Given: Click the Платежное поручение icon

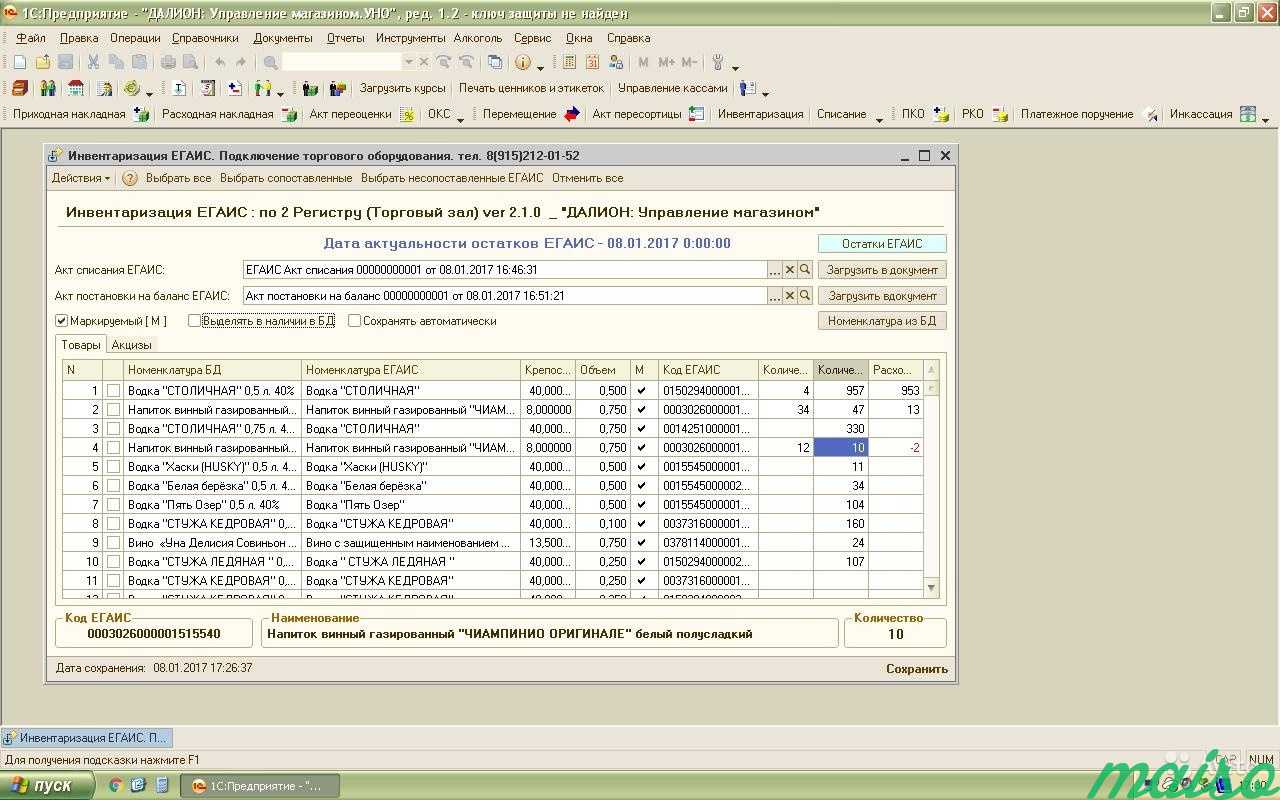Looking at the screenshot, I should [x=1150, y=114].
